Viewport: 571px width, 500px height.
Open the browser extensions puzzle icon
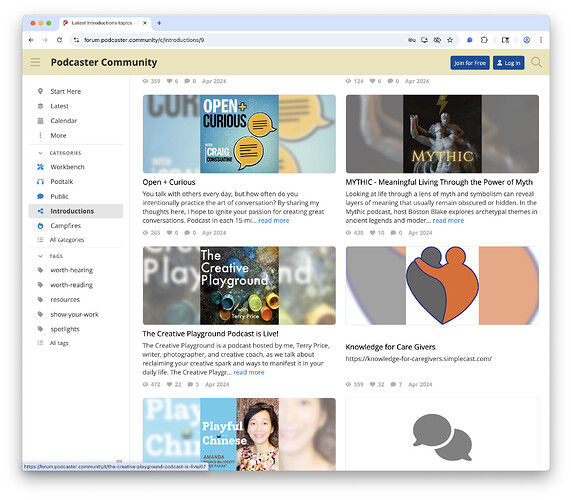[484, 40]
